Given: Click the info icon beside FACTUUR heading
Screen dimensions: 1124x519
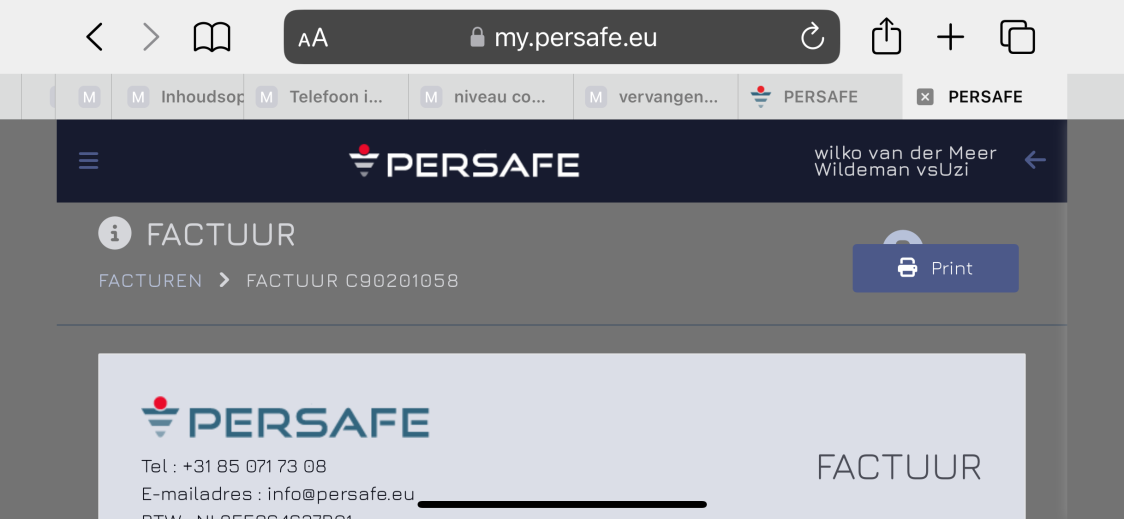Looking at the screenshot, I should click(x=115, y=234).
